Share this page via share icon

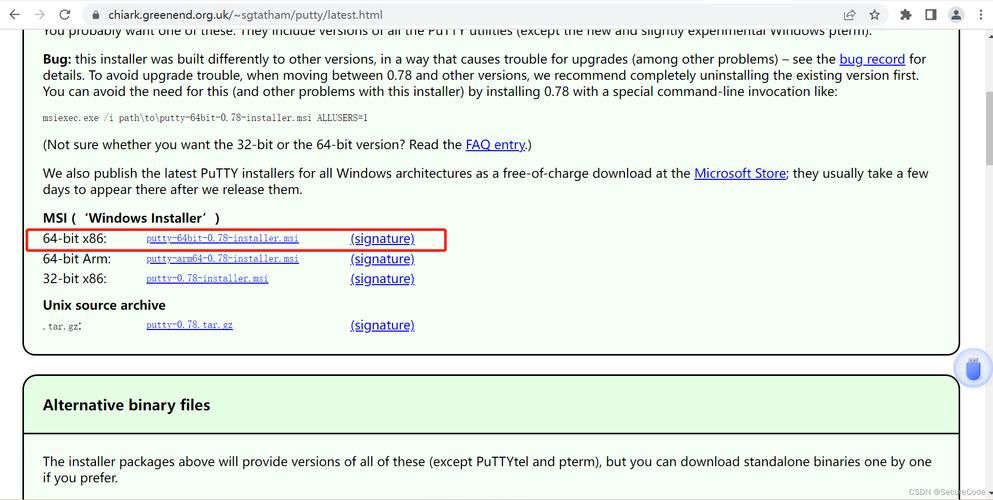(x=849, y=15)
